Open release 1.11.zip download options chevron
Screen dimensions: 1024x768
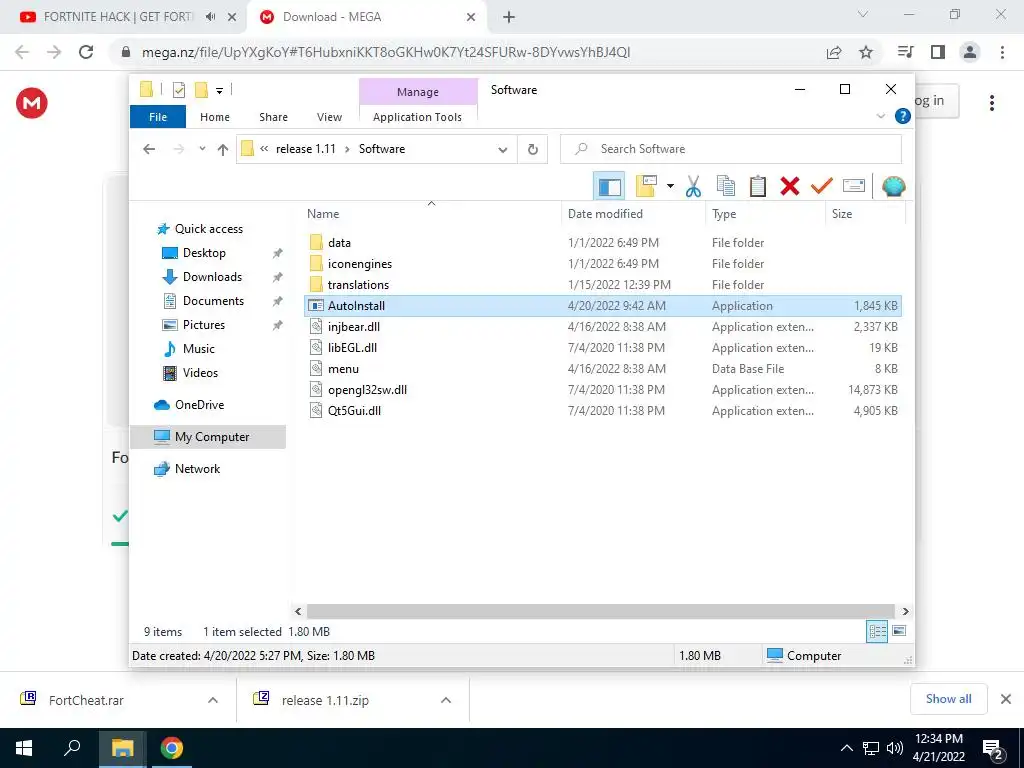point(446,700)
